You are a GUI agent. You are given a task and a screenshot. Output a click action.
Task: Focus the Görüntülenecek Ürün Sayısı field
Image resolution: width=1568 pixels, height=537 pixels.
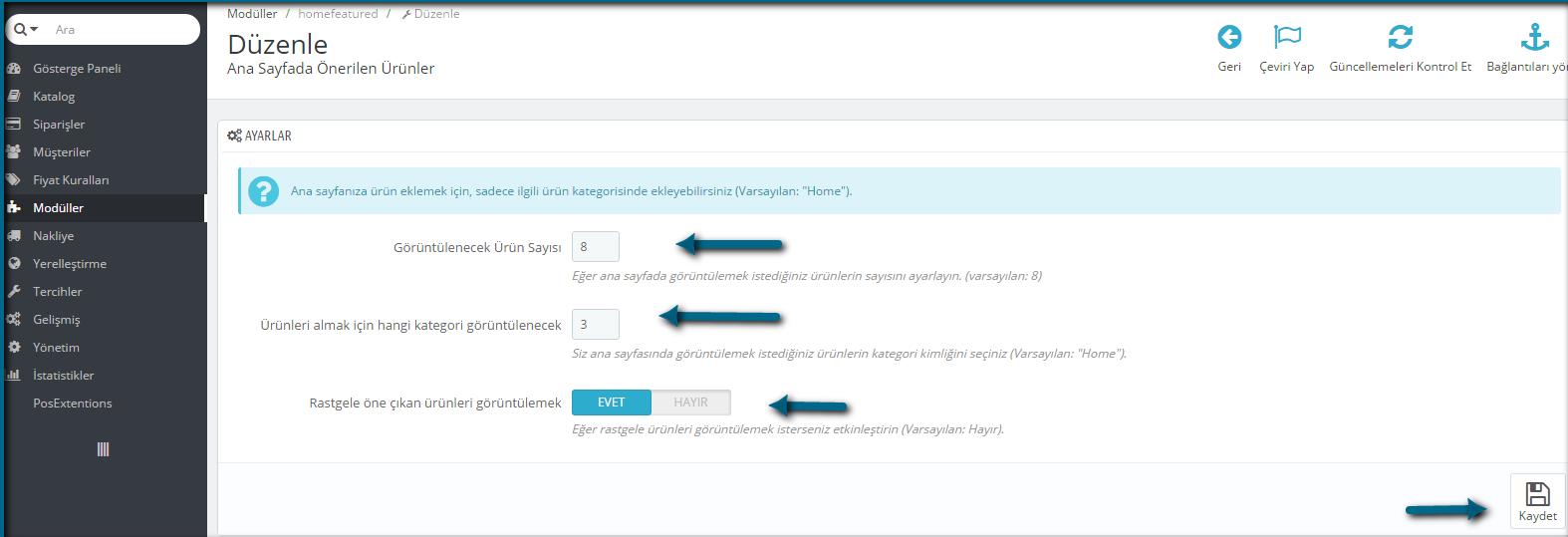pos(596,246)
